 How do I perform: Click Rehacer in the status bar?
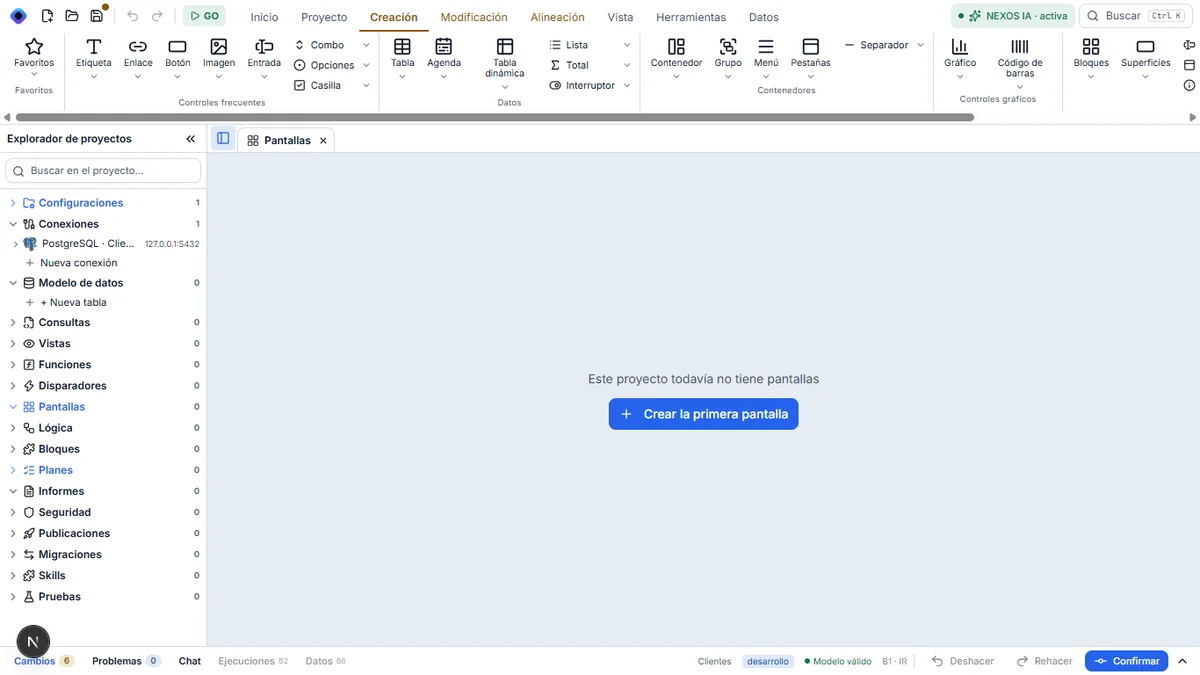[x=1045, y=661]
